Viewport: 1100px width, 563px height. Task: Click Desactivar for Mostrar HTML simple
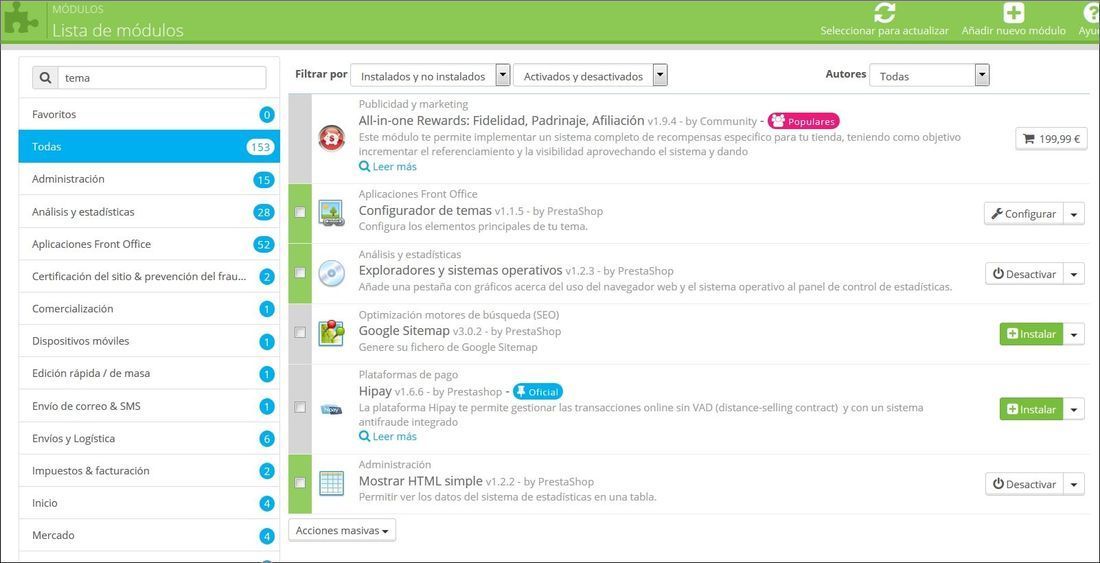coord(1024,484)
